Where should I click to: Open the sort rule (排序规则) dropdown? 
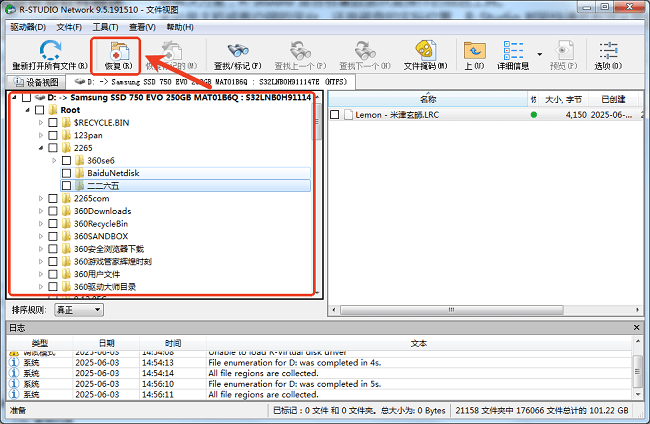pyautogui.click(x=79, y=310)
